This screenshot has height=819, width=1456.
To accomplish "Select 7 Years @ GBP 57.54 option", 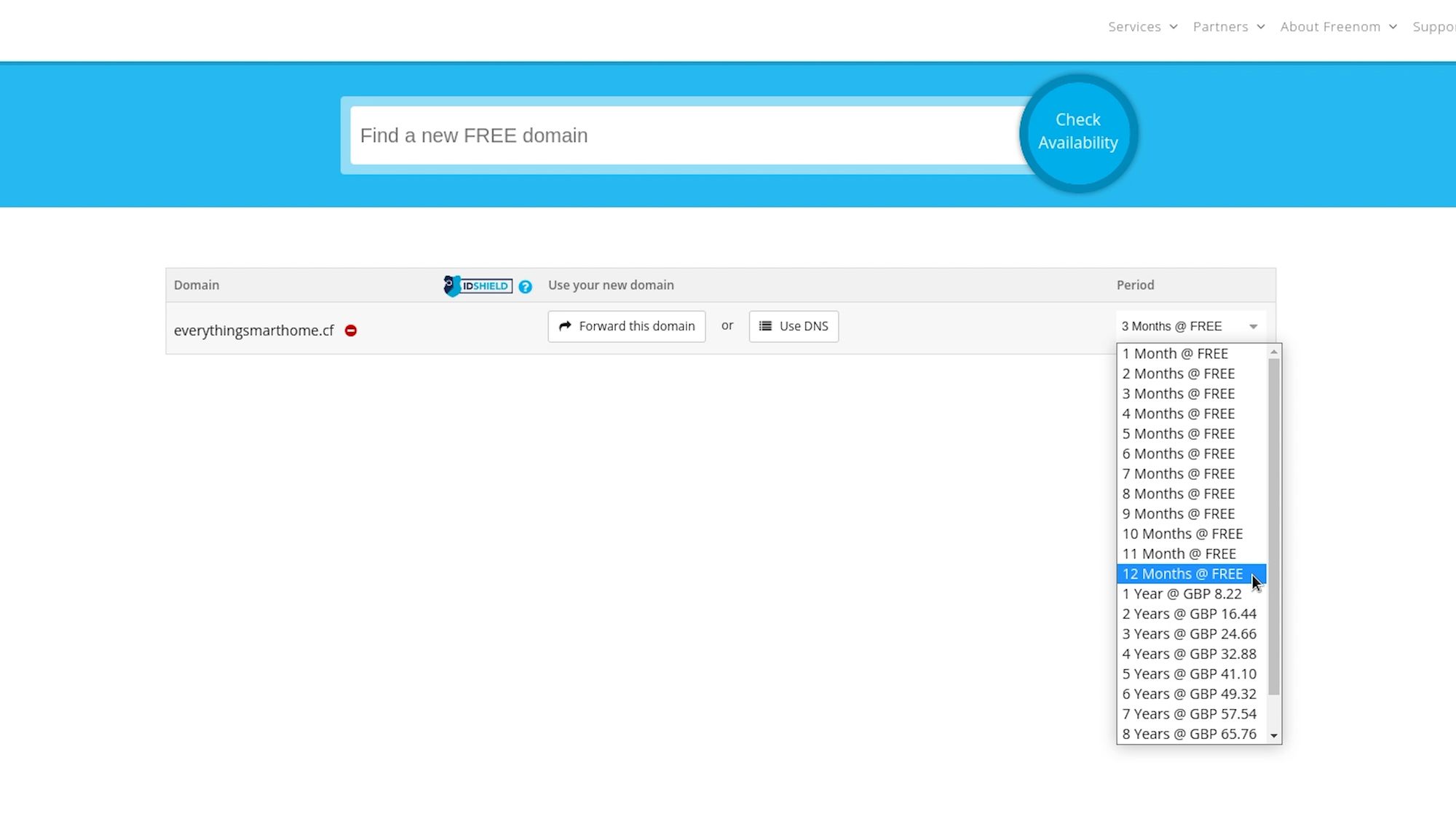I will tap(1192, 714).
